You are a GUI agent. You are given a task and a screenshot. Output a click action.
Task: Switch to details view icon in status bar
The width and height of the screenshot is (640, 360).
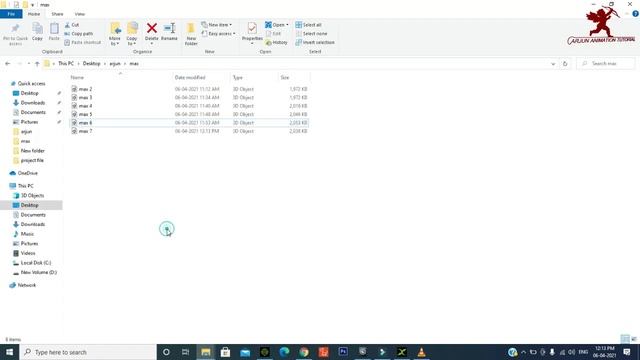click(x=625, y=339)
